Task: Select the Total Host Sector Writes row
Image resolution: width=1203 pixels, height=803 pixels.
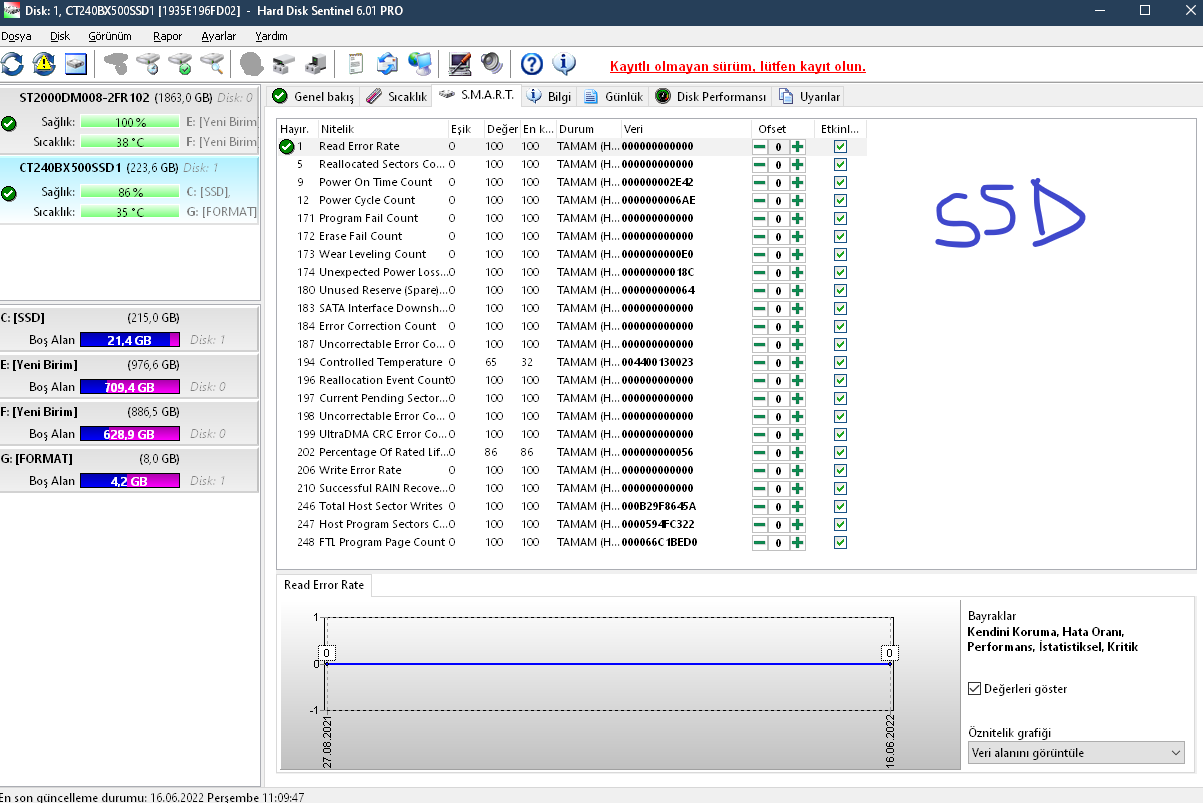Action: click(x=381, y=506)
